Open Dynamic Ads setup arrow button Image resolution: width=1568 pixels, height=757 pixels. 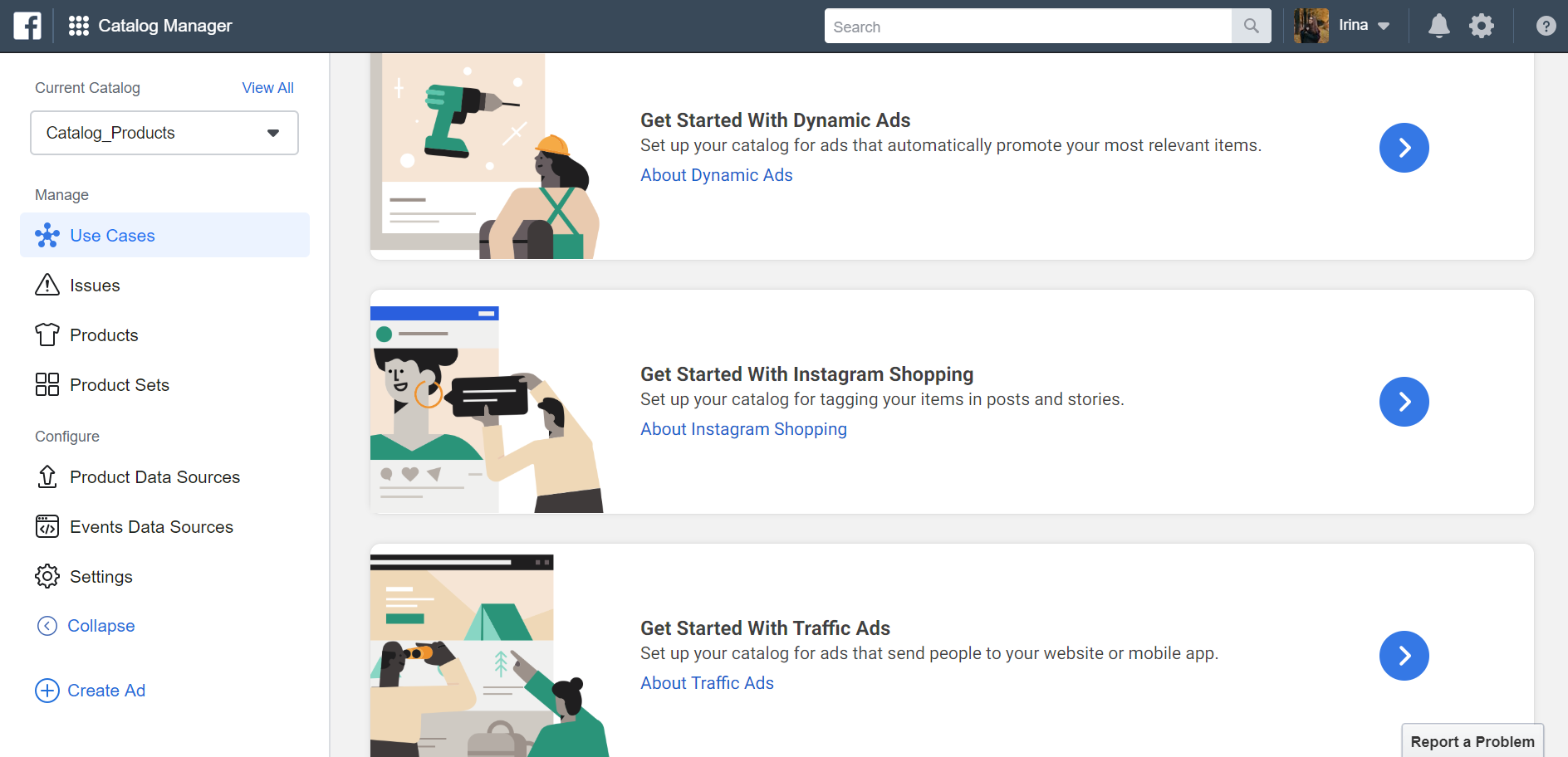1404,148
